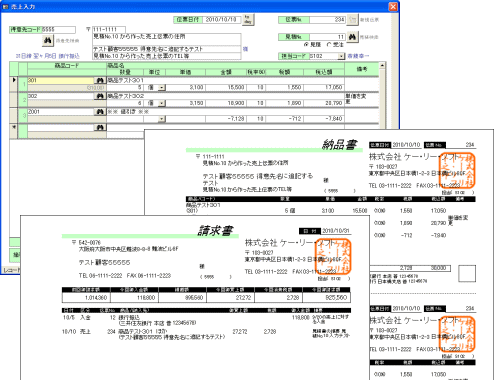Click the payment terms blue link text

pos(48,56)
